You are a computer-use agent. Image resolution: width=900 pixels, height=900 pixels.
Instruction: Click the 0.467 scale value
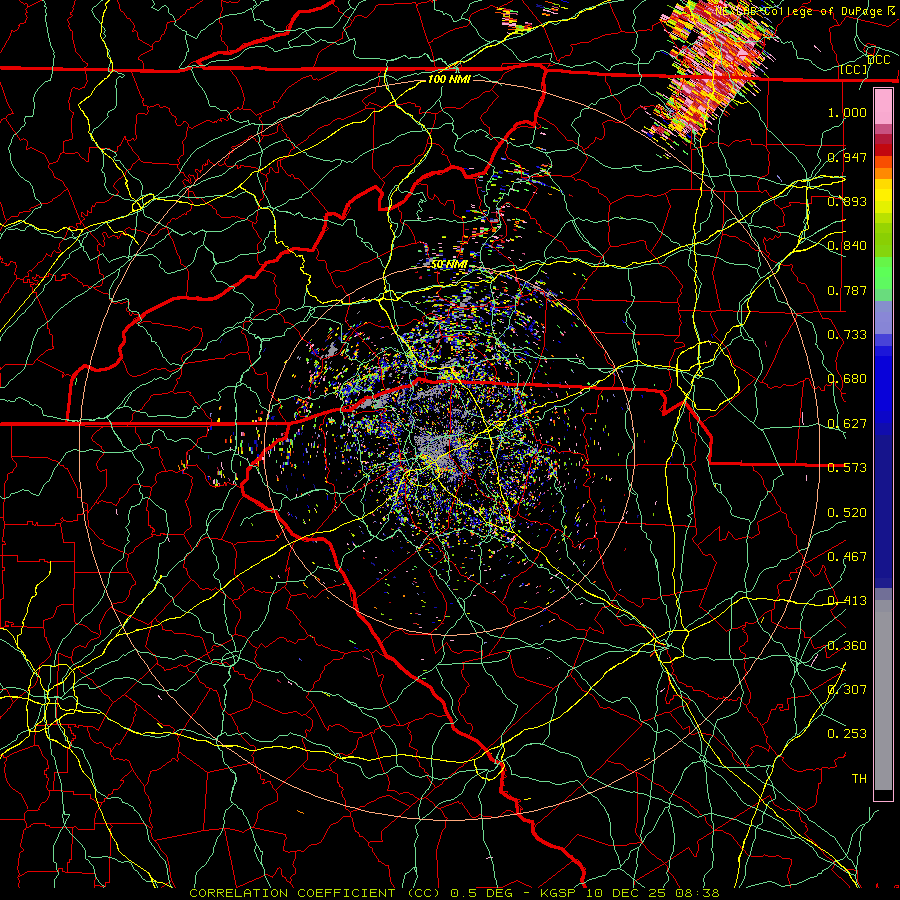pos(847,557)
